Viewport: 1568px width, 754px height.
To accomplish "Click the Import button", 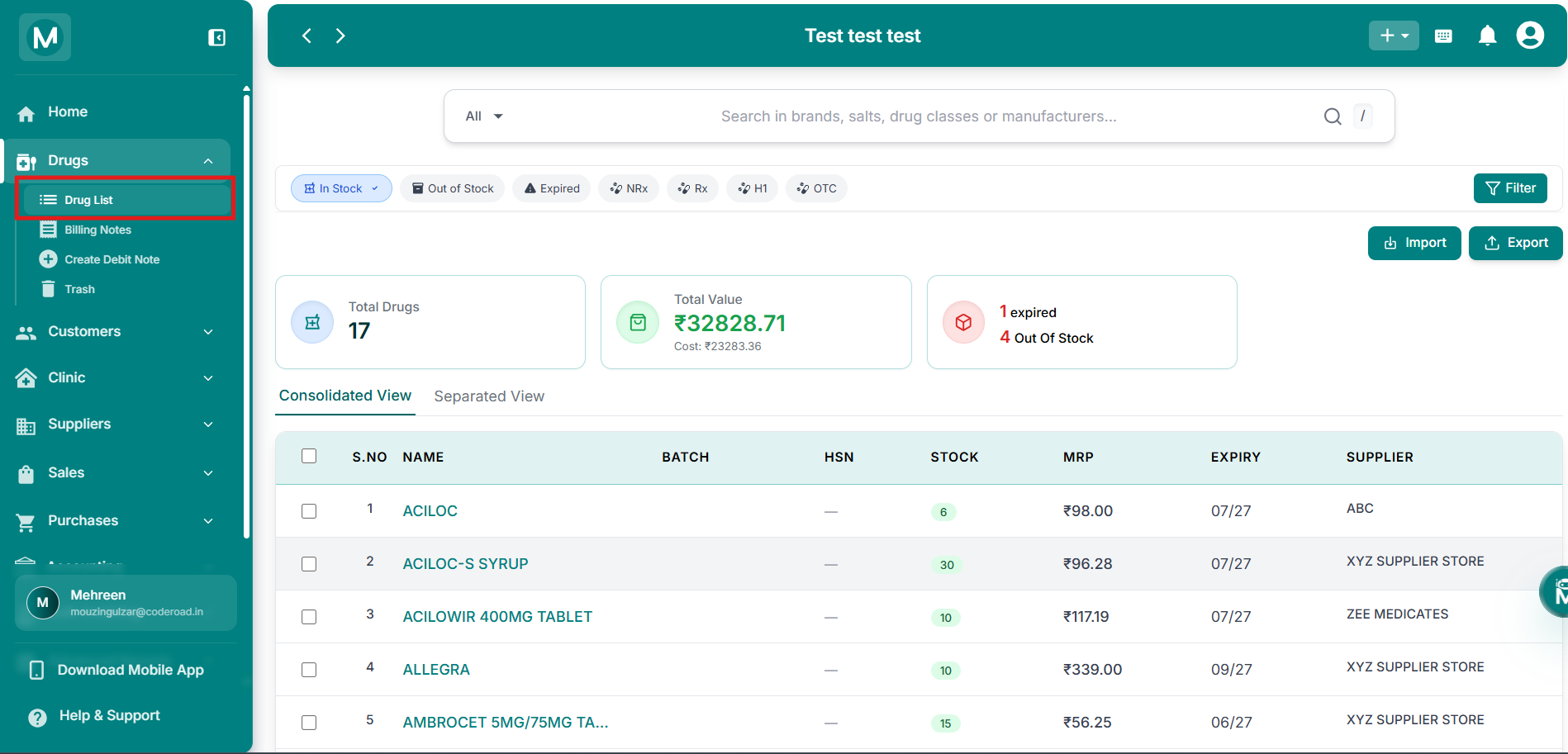I will click(1414, 243).
